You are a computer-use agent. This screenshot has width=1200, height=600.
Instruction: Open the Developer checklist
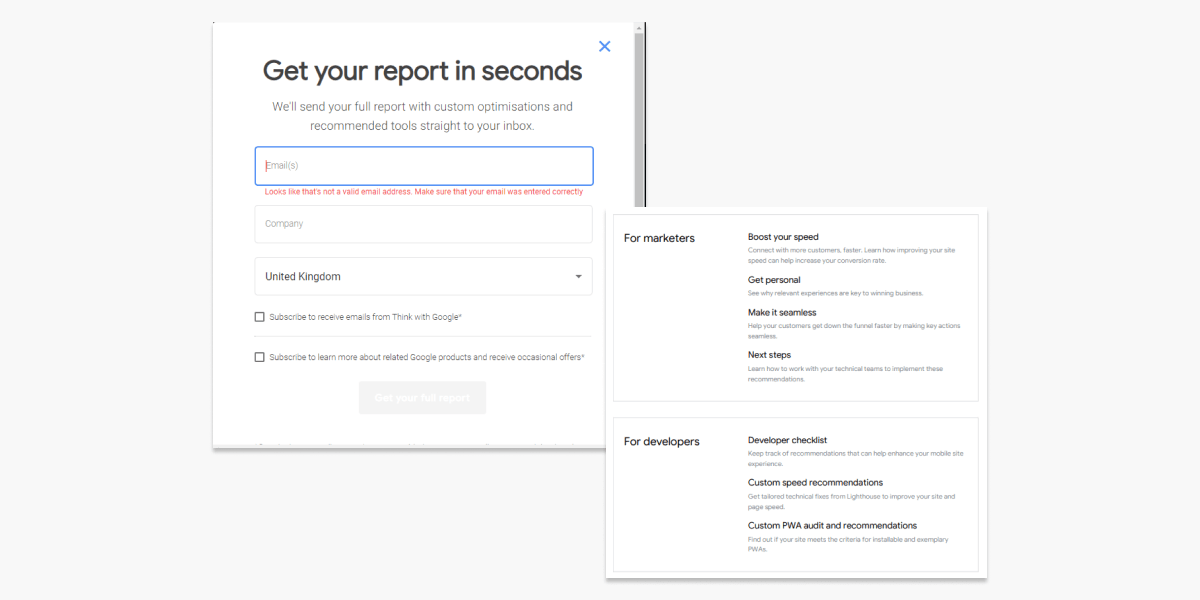coord(787,439)
